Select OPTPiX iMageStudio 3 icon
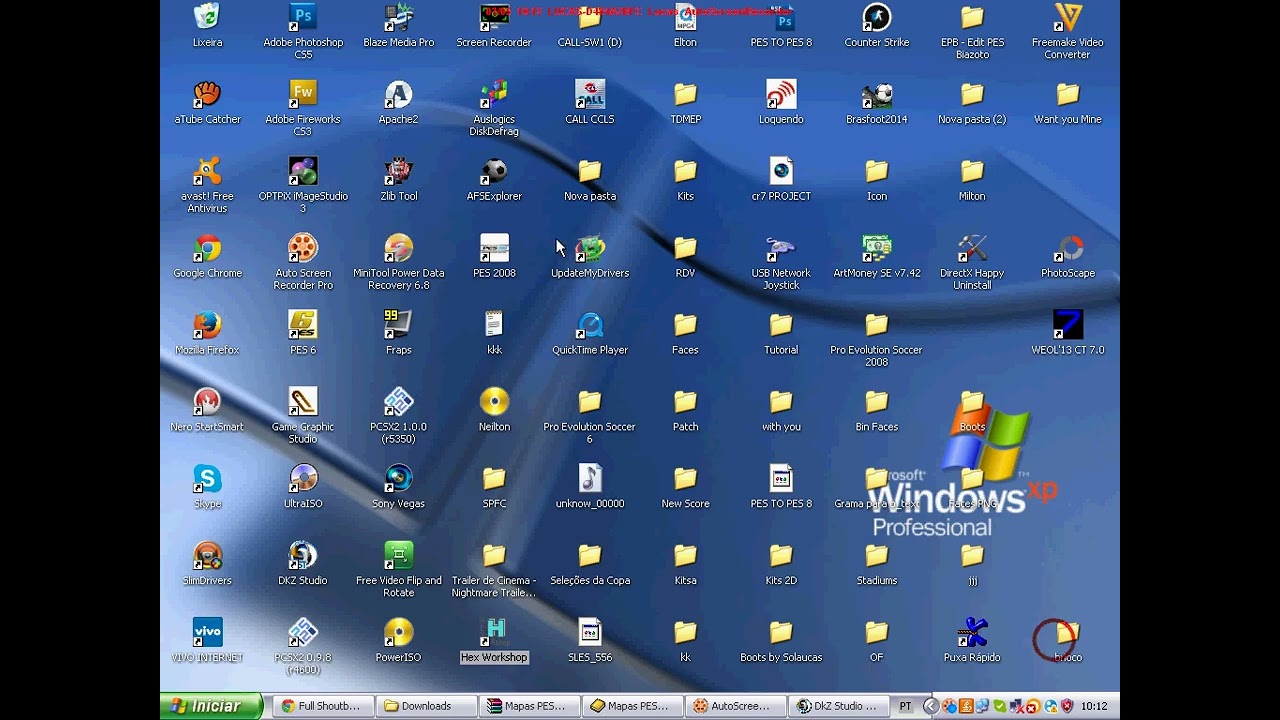This screenshot has height=720, width=1280. point(303,171)
